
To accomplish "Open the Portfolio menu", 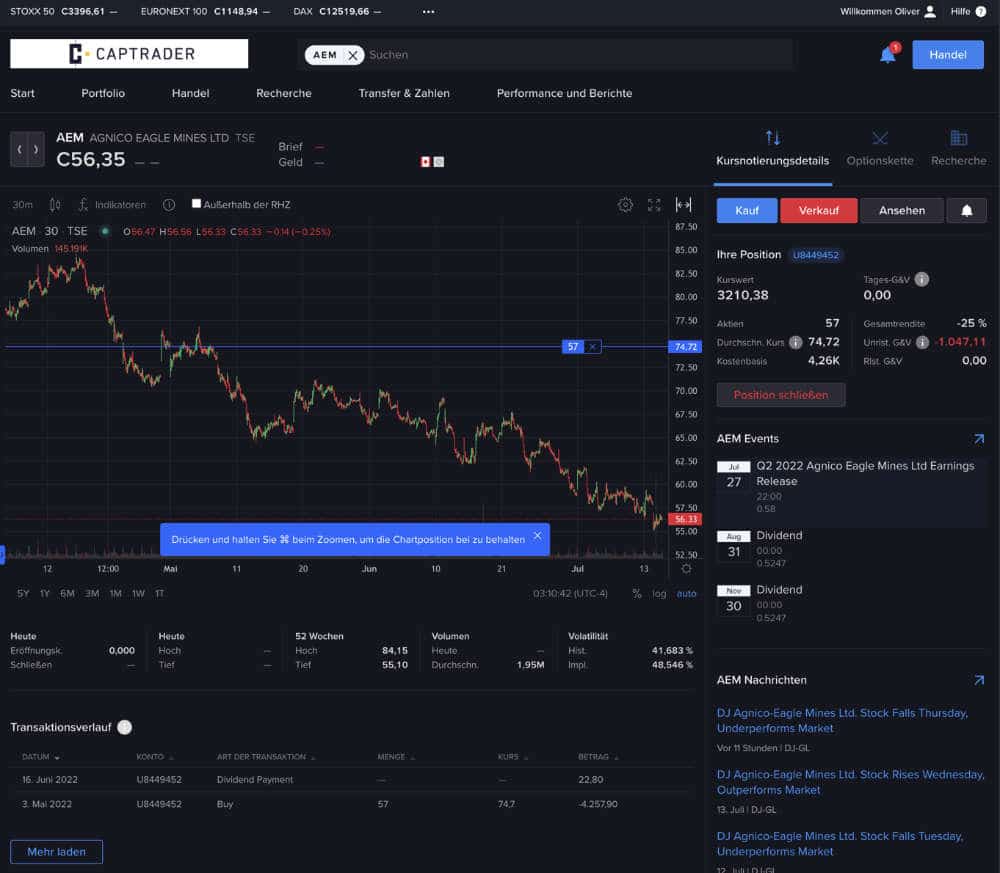I will click(x=103, y=93).
